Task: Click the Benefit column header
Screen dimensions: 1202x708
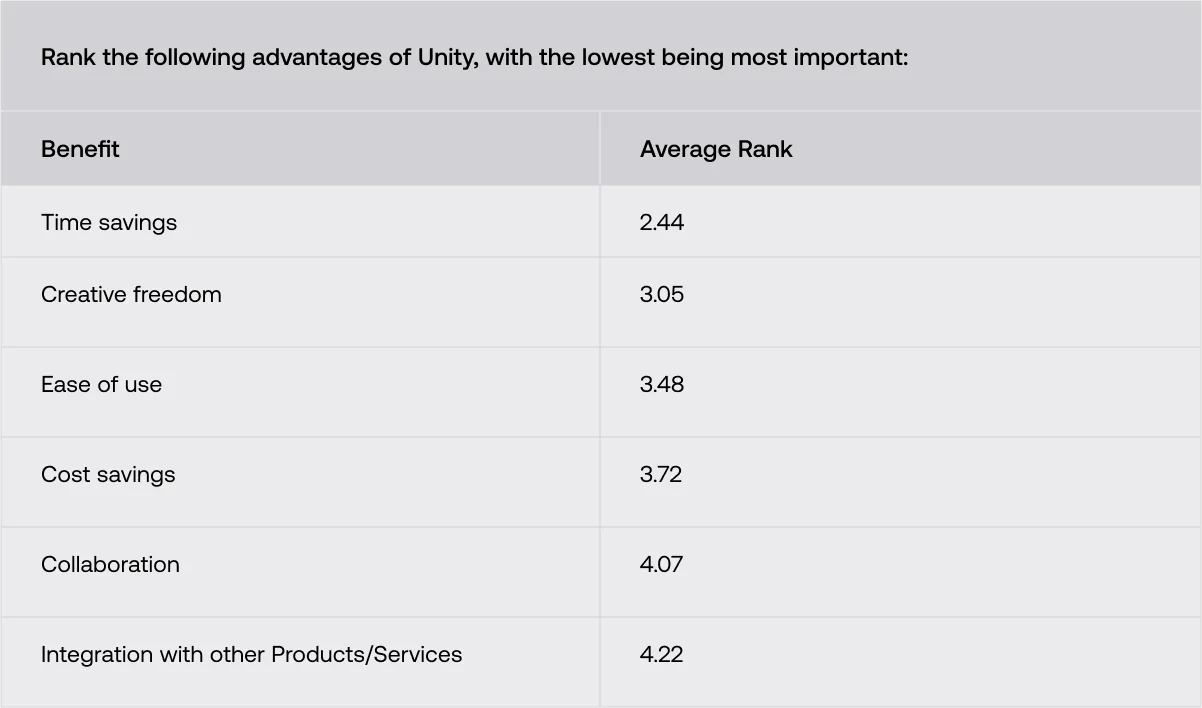Action: click(x=80, y=149)
